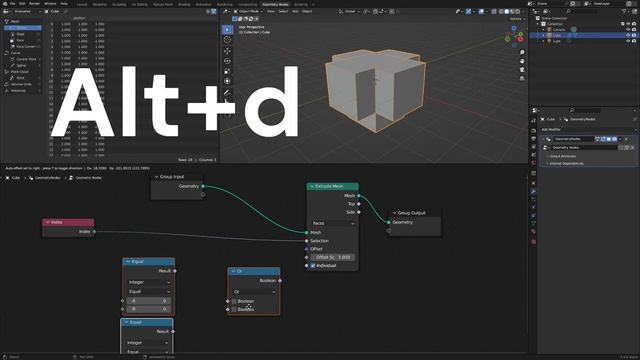The image size is (640, 360).
Task: Open the Edit menu
Action: click(x=22, y=4)
